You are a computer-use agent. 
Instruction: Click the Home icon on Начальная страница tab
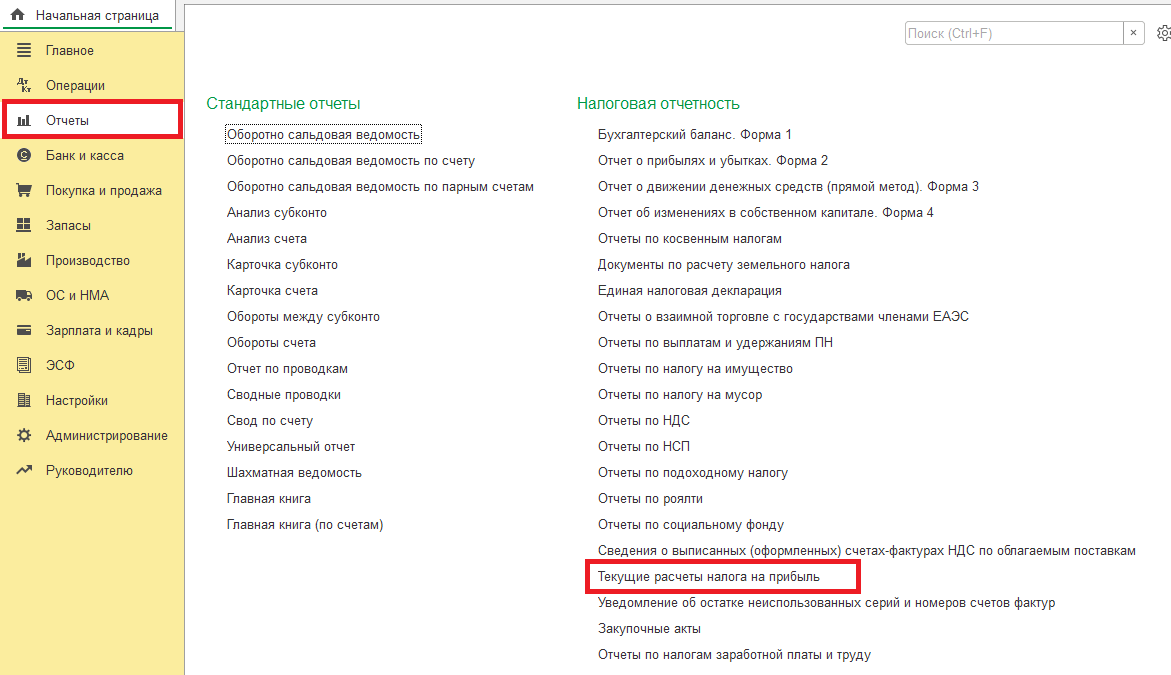point(17,15)
